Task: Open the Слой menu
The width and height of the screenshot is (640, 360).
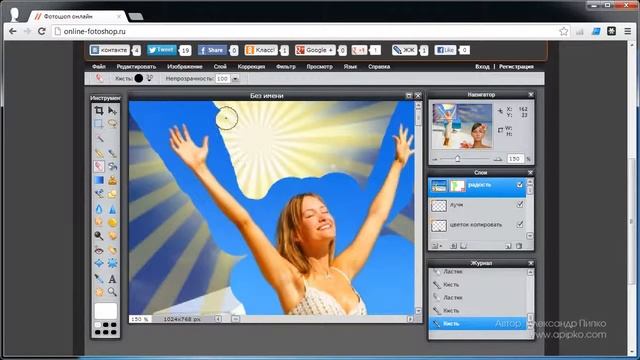Action: [x=220, y=67]
